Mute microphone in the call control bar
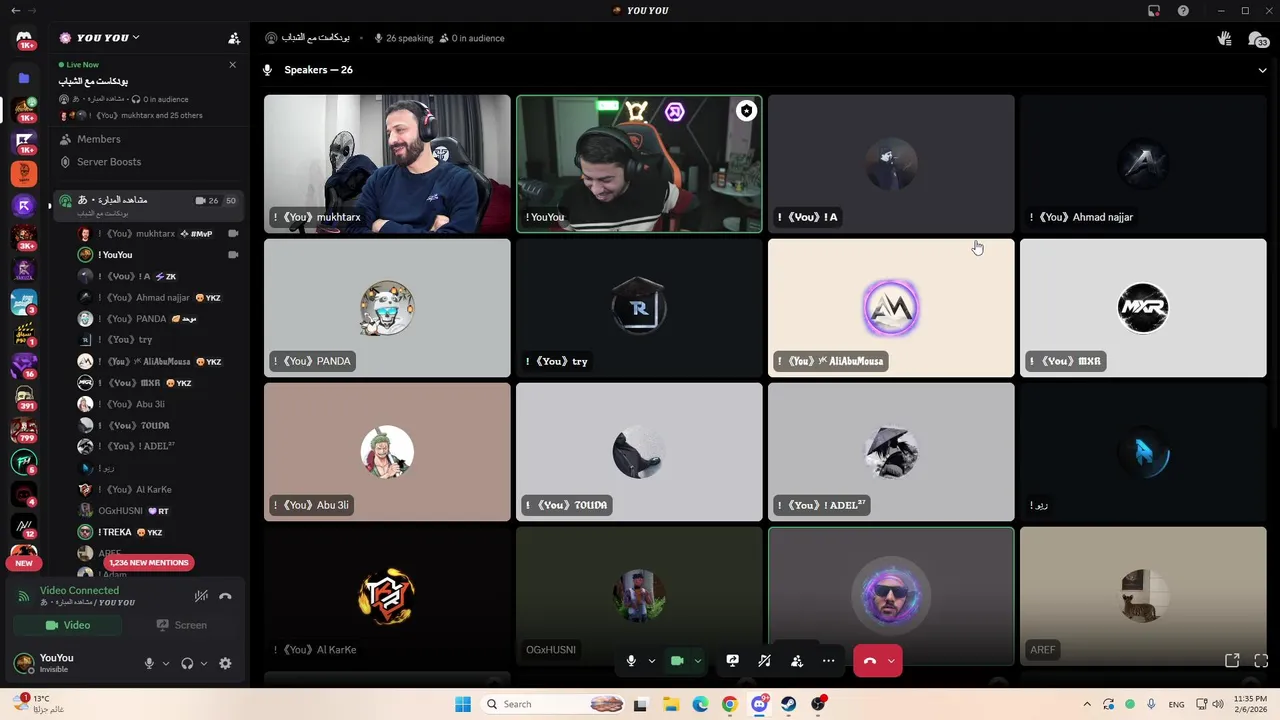The image size is (1280, 720). point(631,661)
